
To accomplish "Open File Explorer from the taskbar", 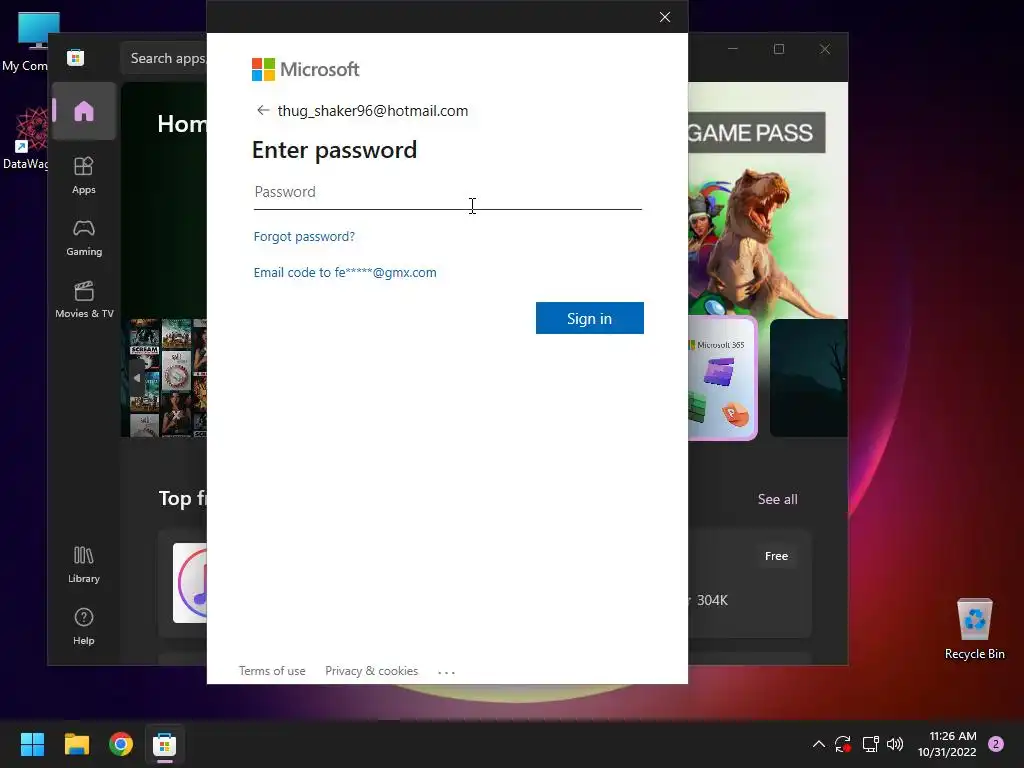I will (x=76, y=744).
